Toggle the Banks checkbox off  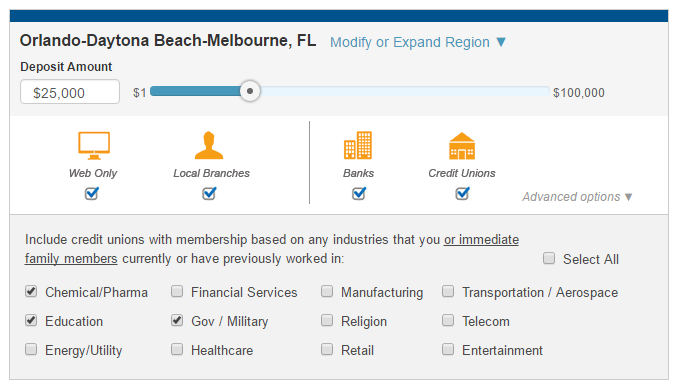pos(359,193)
